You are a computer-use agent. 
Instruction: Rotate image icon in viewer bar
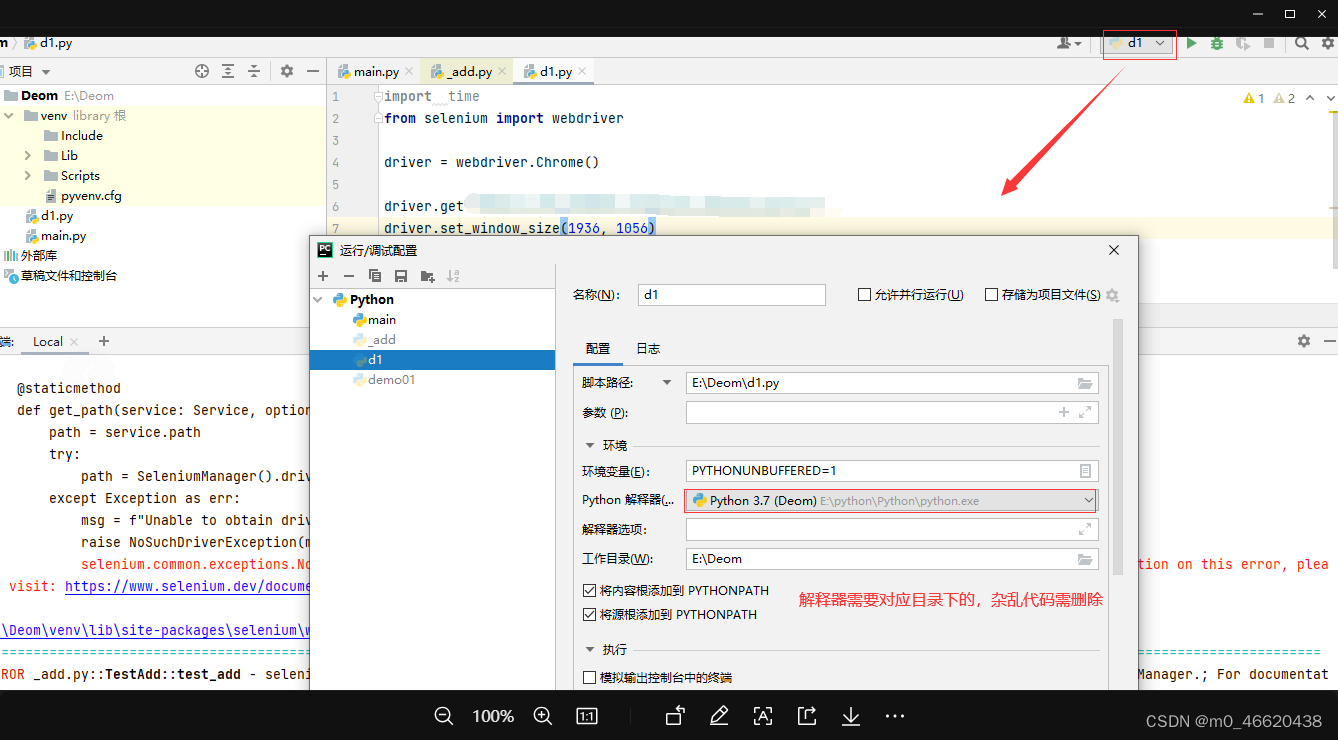(x=675, y=716)
